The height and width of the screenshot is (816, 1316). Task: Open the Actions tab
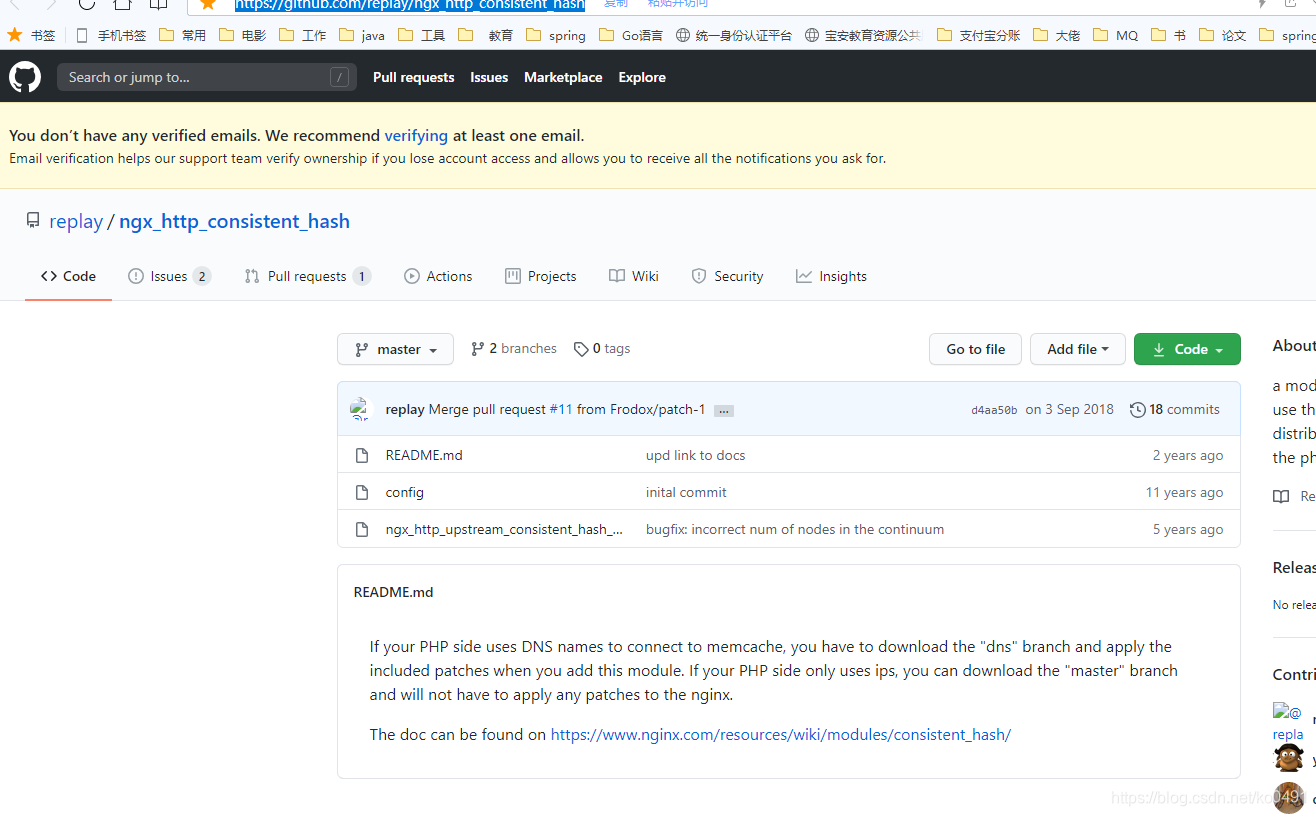(x=438, y=276)
